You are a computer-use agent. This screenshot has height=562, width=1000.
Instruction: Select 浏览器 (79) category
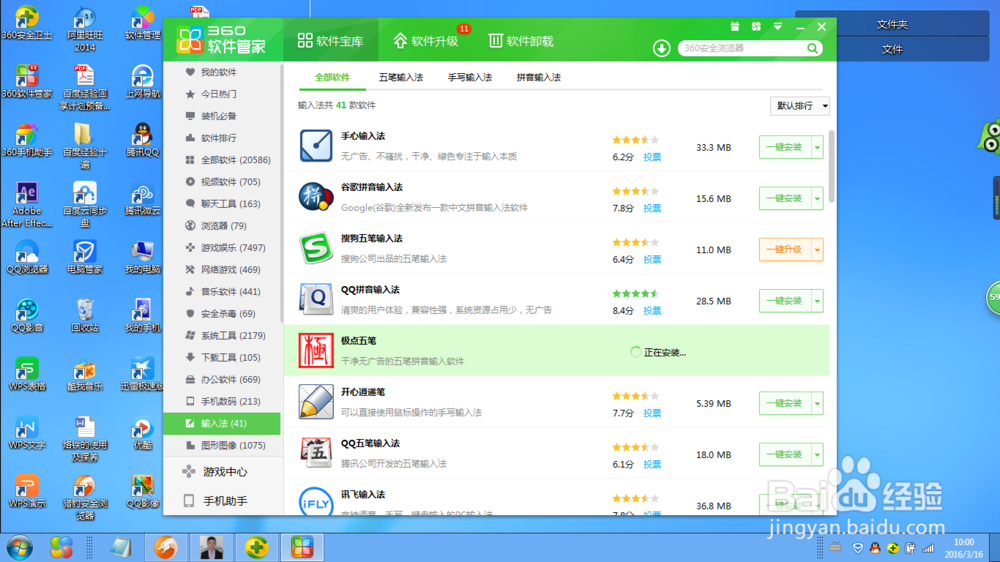pos(222,226)
